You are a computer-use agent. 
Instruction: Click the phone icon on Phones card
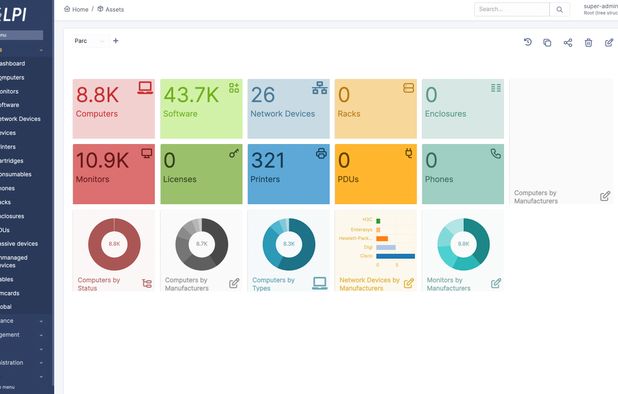tap(496, 153)
